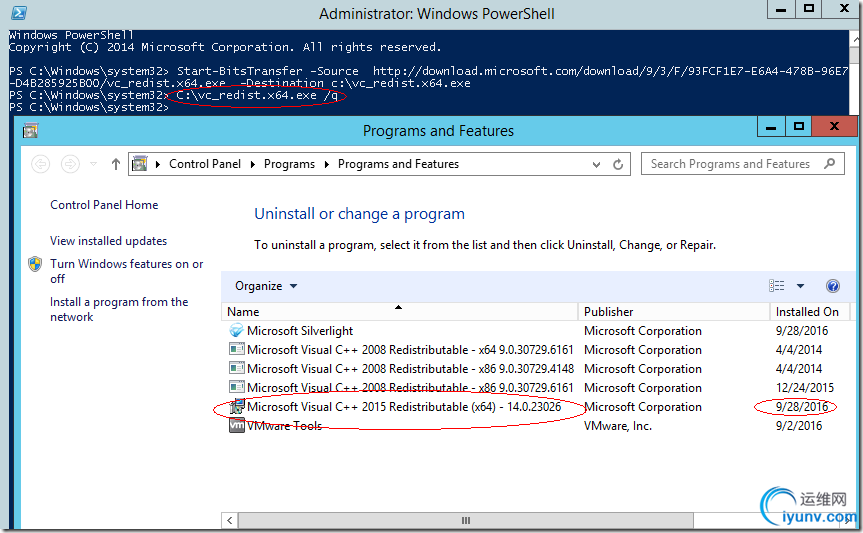This screenshot has height=533, width=863.
Task: Click the 9/2/2016 installed date cell
Action: pyautogui.click(x=799, y=426)
